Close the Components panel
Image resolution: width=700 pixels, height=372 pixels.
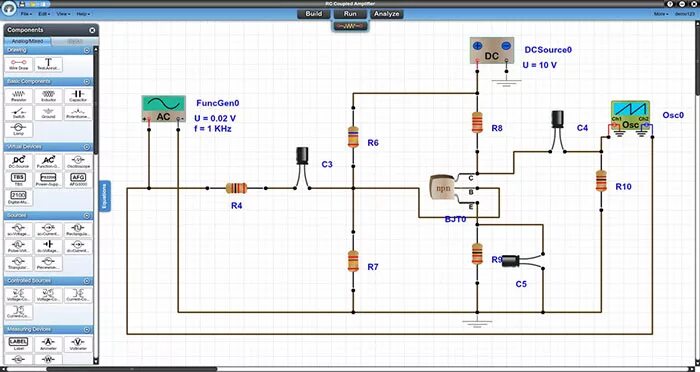(x=92, y=30)
